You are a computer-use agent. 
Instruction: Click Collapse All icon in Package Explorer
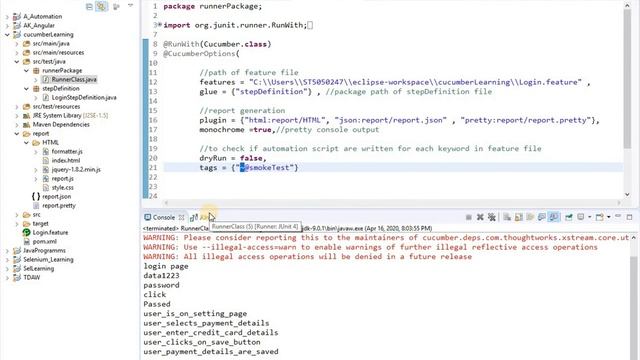click(x=89, y=6)
